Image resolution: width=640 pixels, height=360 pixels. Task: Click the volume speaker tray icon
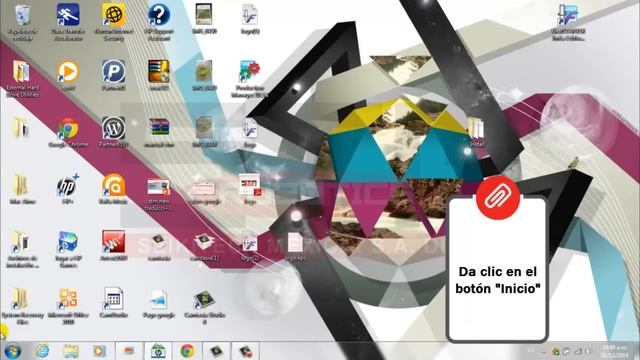click(589, 351)
